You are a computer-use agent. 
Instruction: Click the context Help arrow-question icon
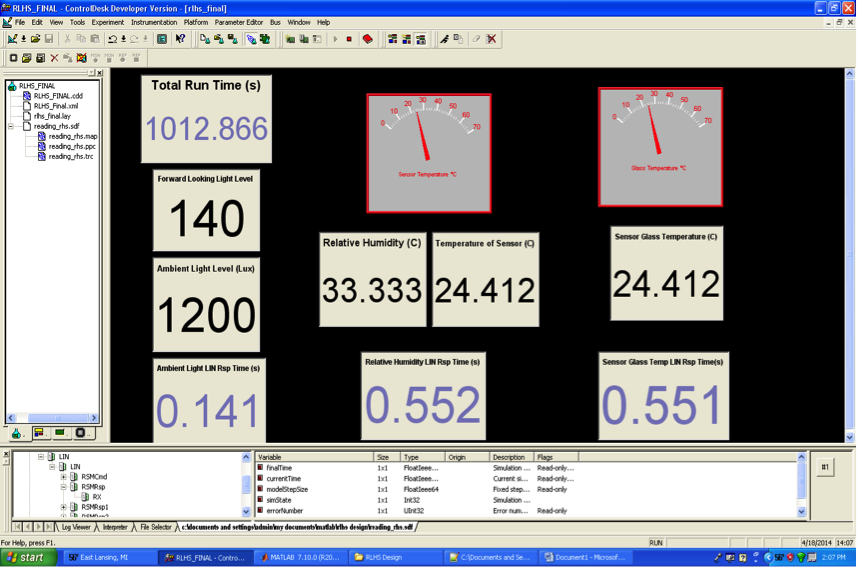point(180,39)
